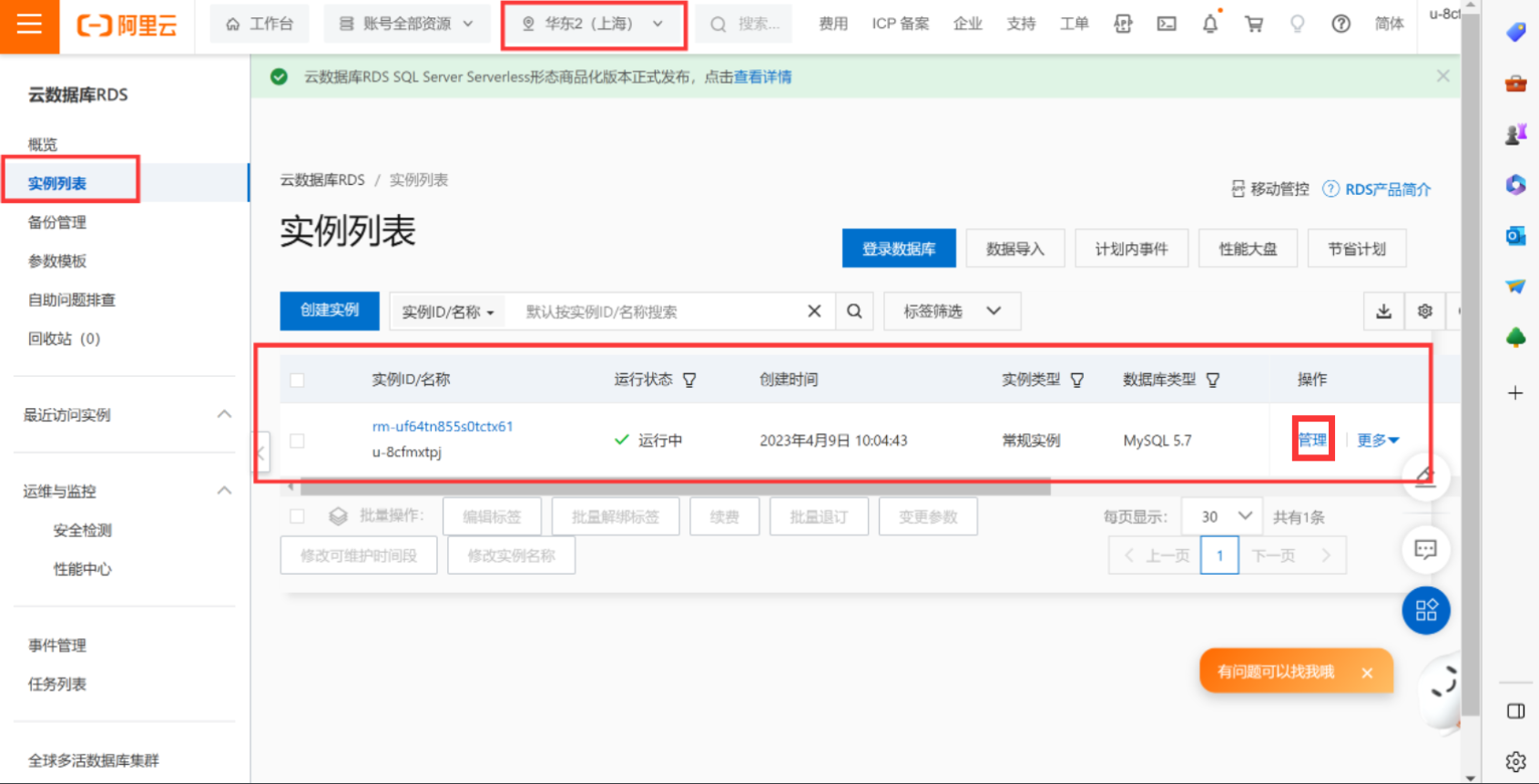This screenshot has width=1539, height=784.
Task: Close the 有问题可以找我哦 popup
Action: coord(1367,673)
